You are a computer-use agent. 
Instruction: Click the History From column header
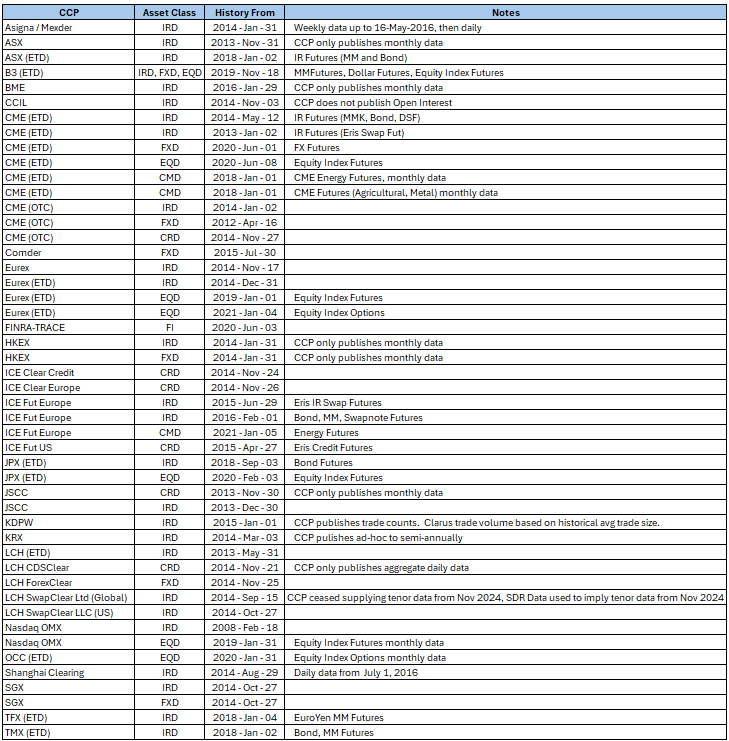244,13
